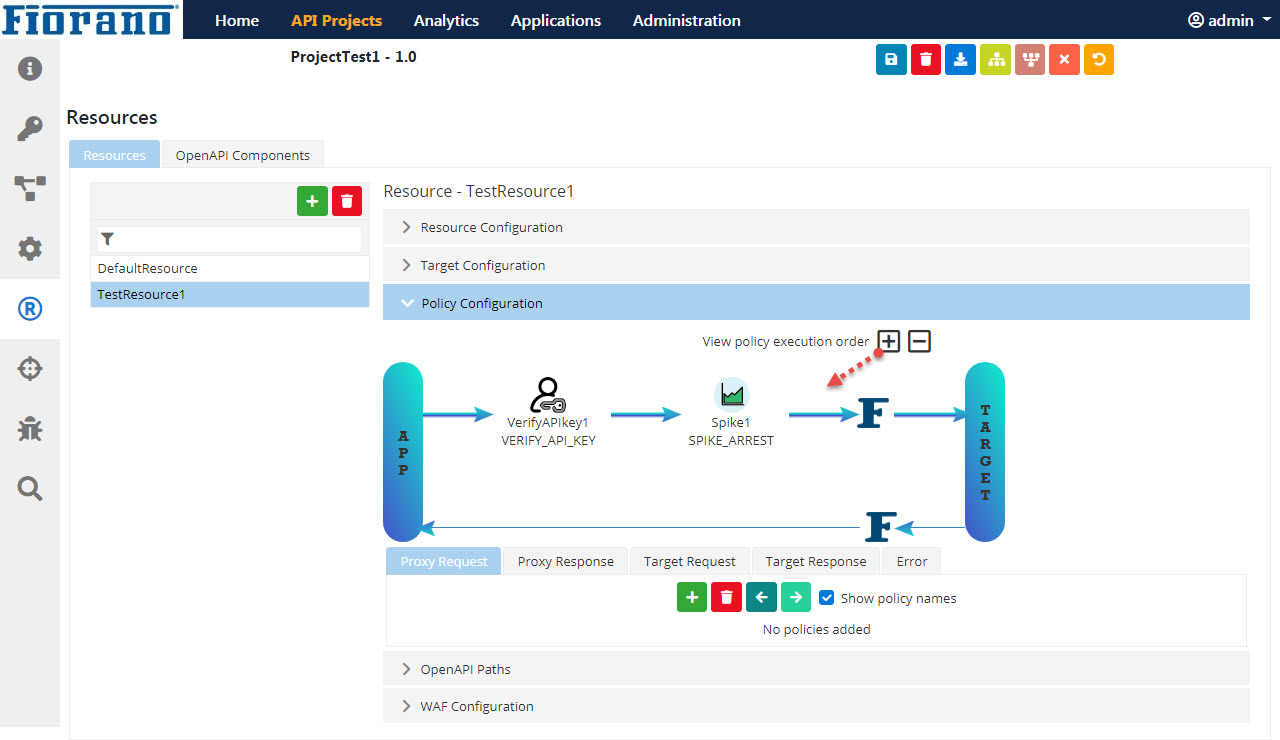Image resolution: width=1280 pixels, height=740 pixels.
Task: Save the project with the blue save icon
Action: [x=891, y=60]
